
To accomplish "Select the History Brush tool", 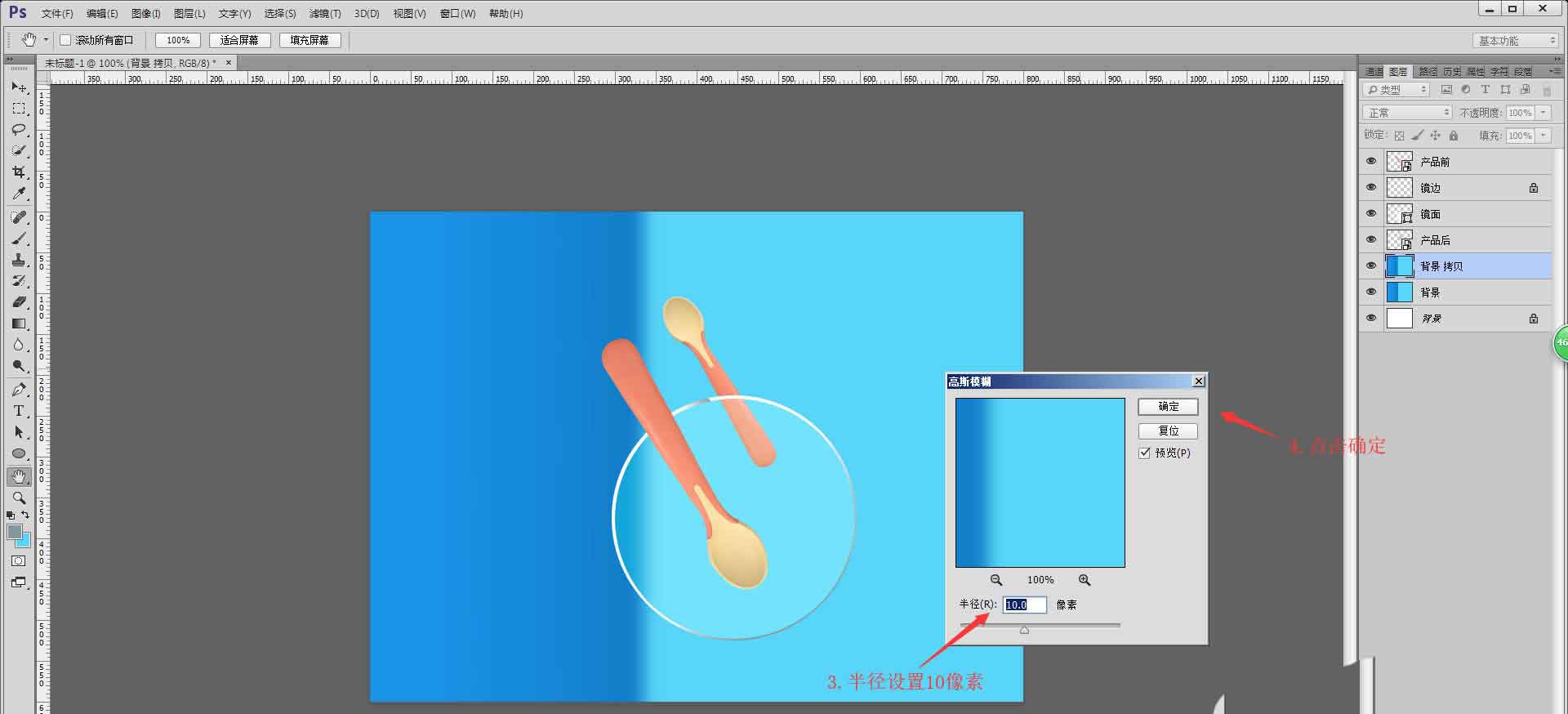I will [19, 281].
